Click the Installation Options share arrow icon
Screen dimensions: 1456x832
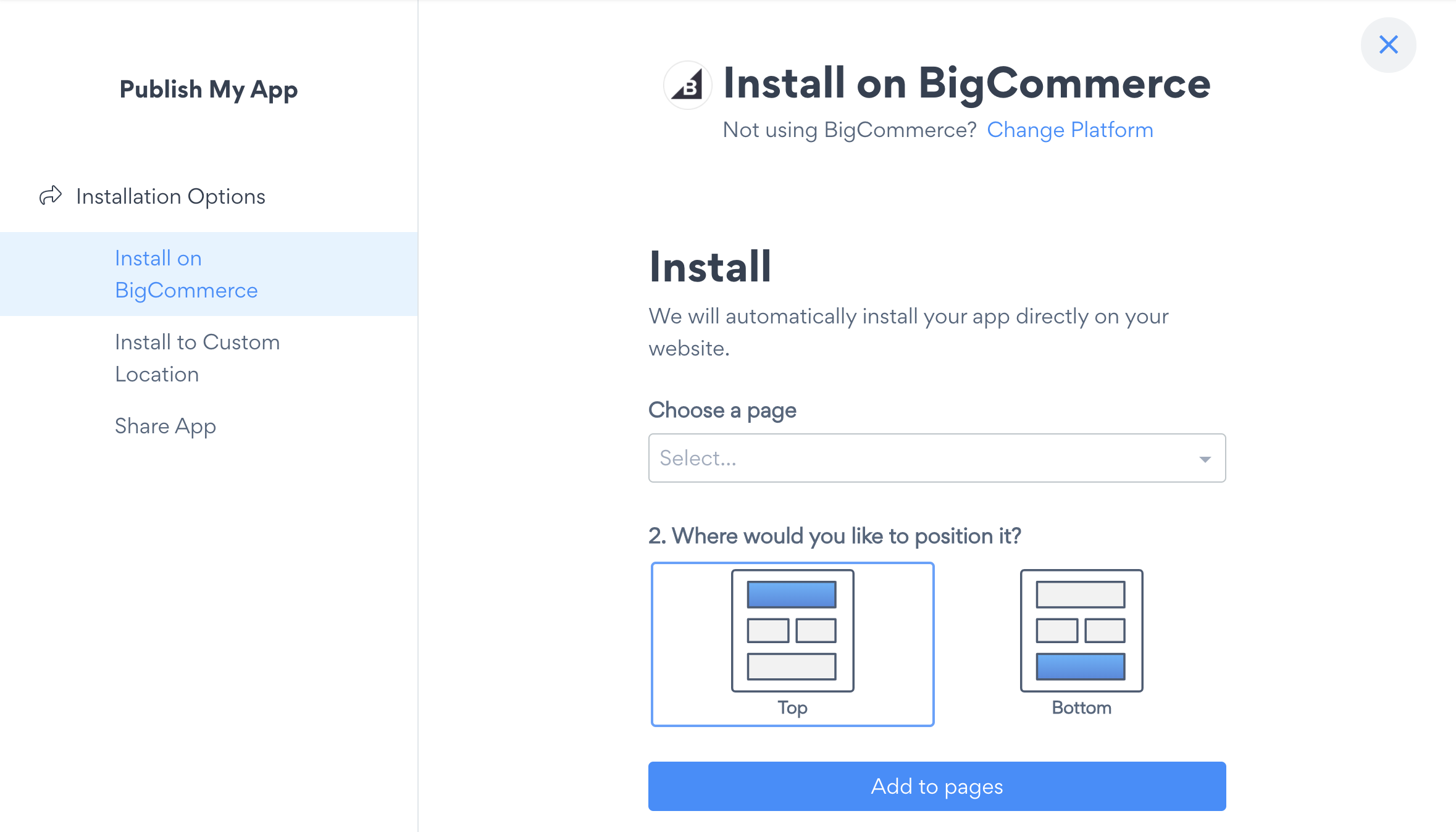pyautogui.click(x=51, y=196)
